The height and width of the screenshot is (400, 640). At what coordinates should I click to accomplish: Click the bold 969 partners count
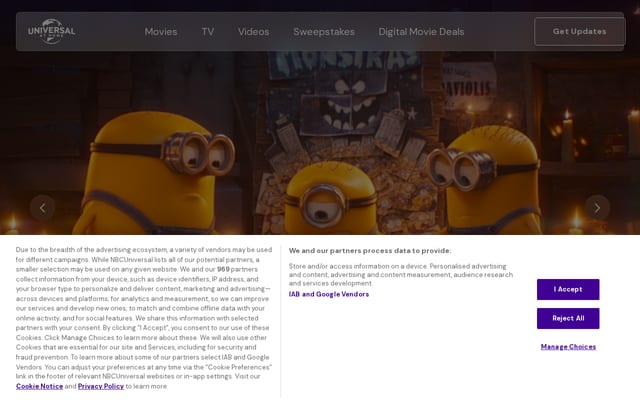(223, 269)
